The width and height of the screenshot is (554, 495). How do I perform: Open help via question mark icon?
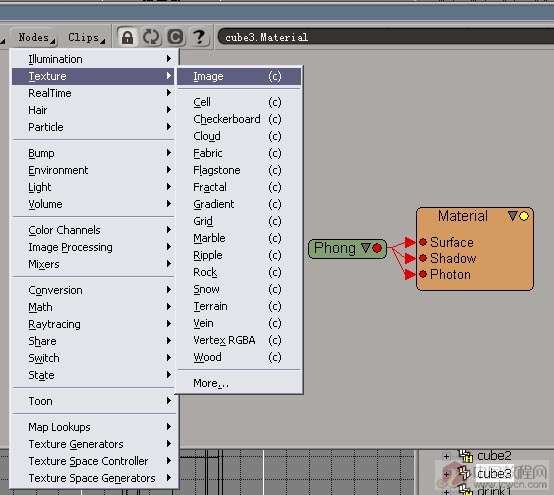tap(199, 37)
